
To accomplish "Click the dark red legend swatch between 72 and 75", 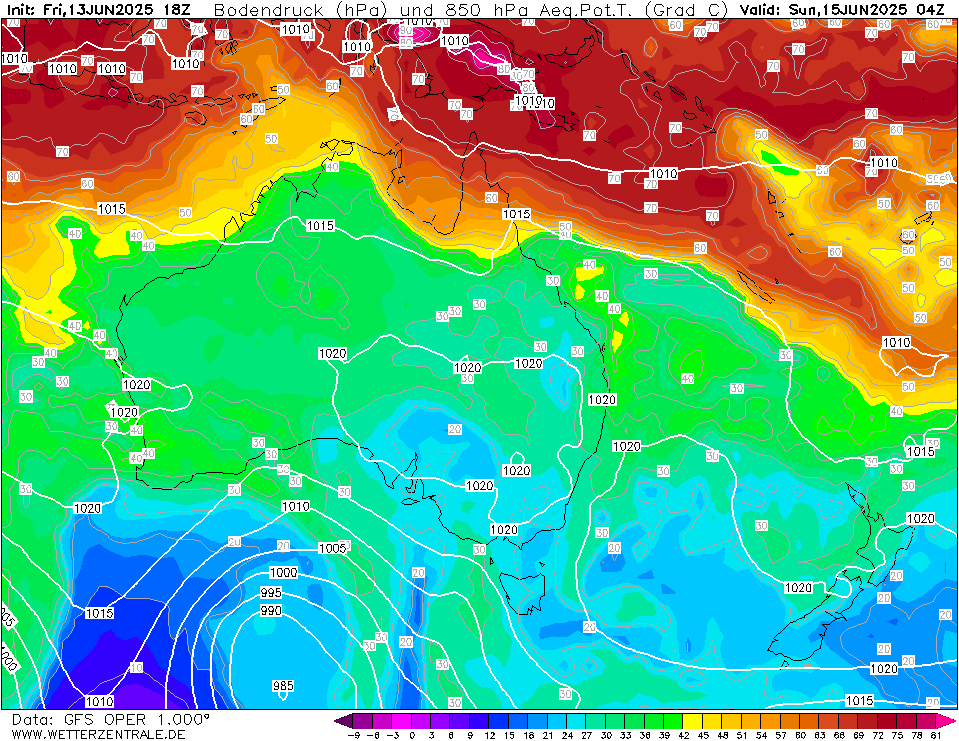I will (887, 721).
